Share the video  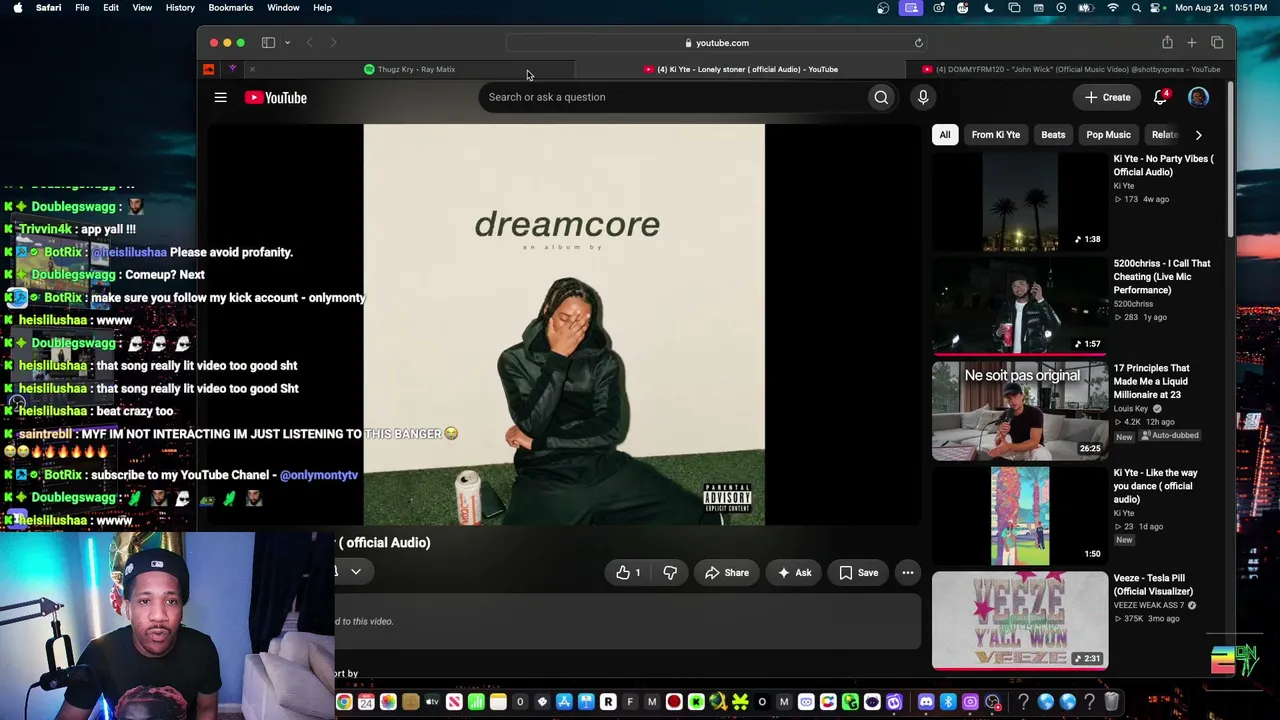pyautogui.click(x=727, y=573)
